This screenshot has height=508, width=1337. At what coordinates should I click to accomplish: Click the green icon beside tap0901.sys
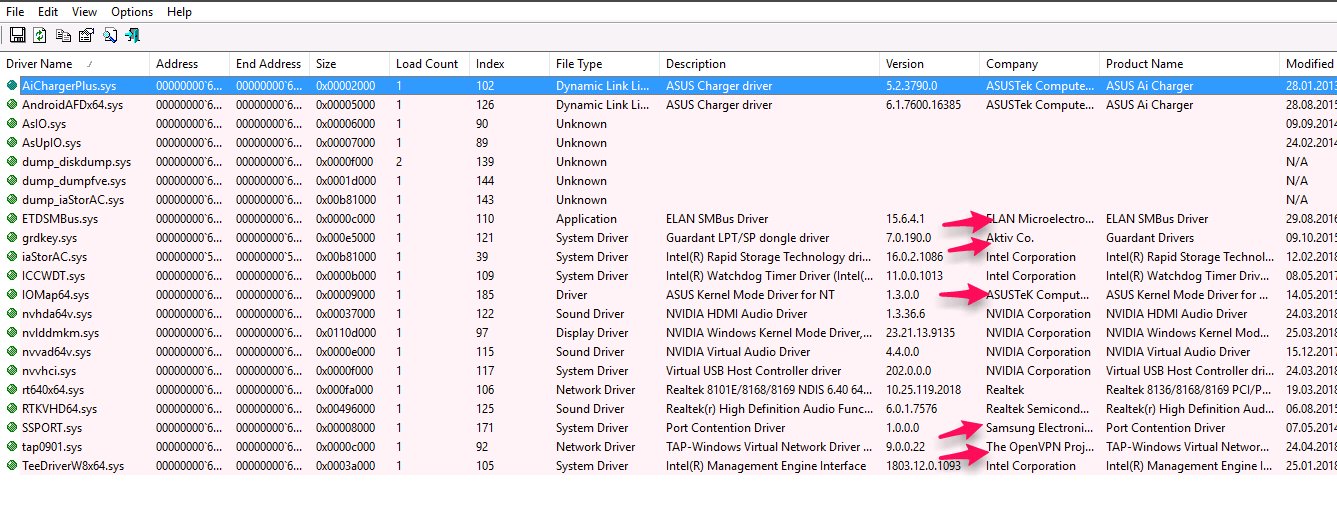tap(12, 447)
